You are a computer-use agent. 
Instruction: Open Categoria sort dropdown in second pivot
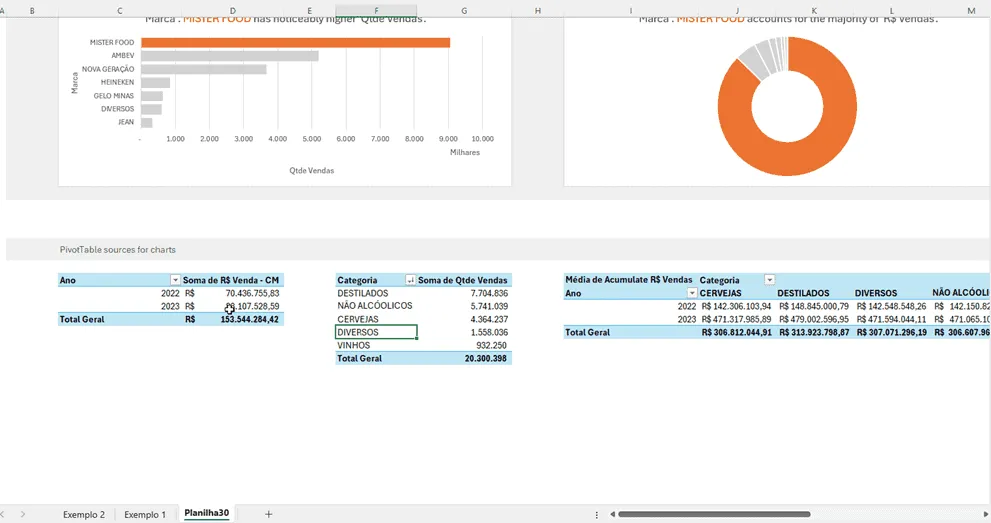pos(410,280)
